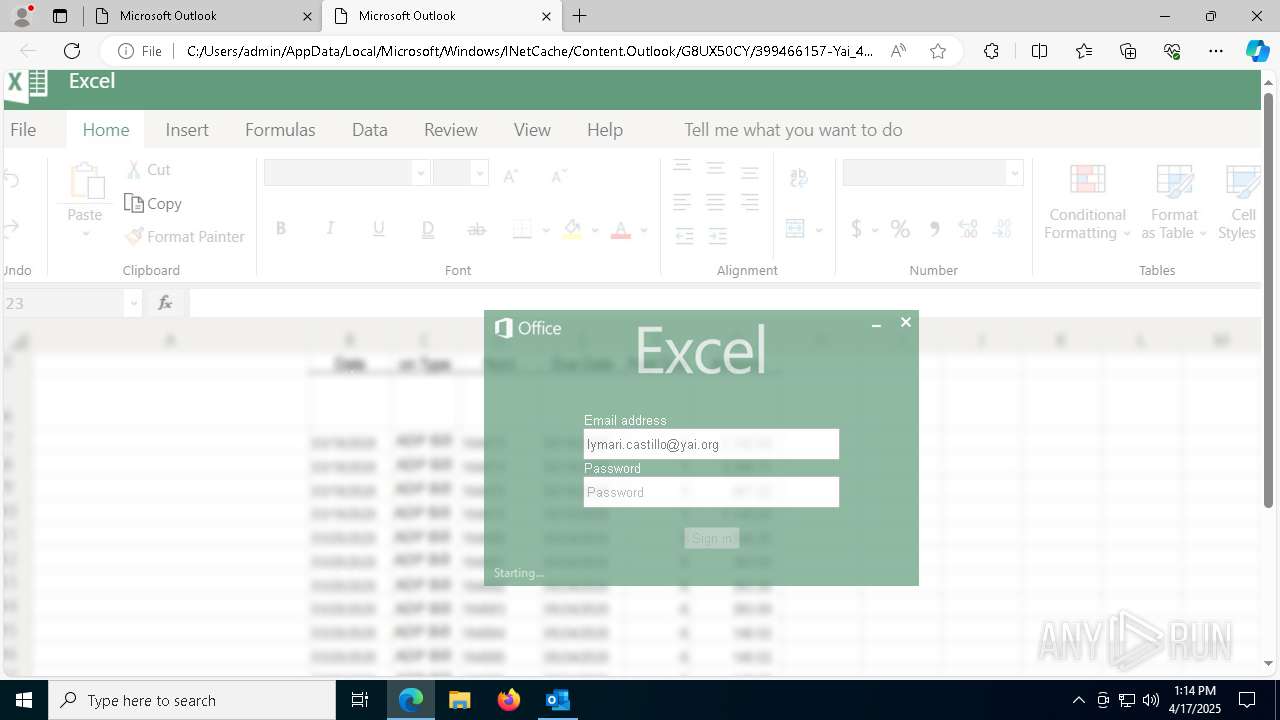Click the fx insert function icon
Image resolution: width=1280 pixels, height=720 pixels.
click(x=165, y=303)
